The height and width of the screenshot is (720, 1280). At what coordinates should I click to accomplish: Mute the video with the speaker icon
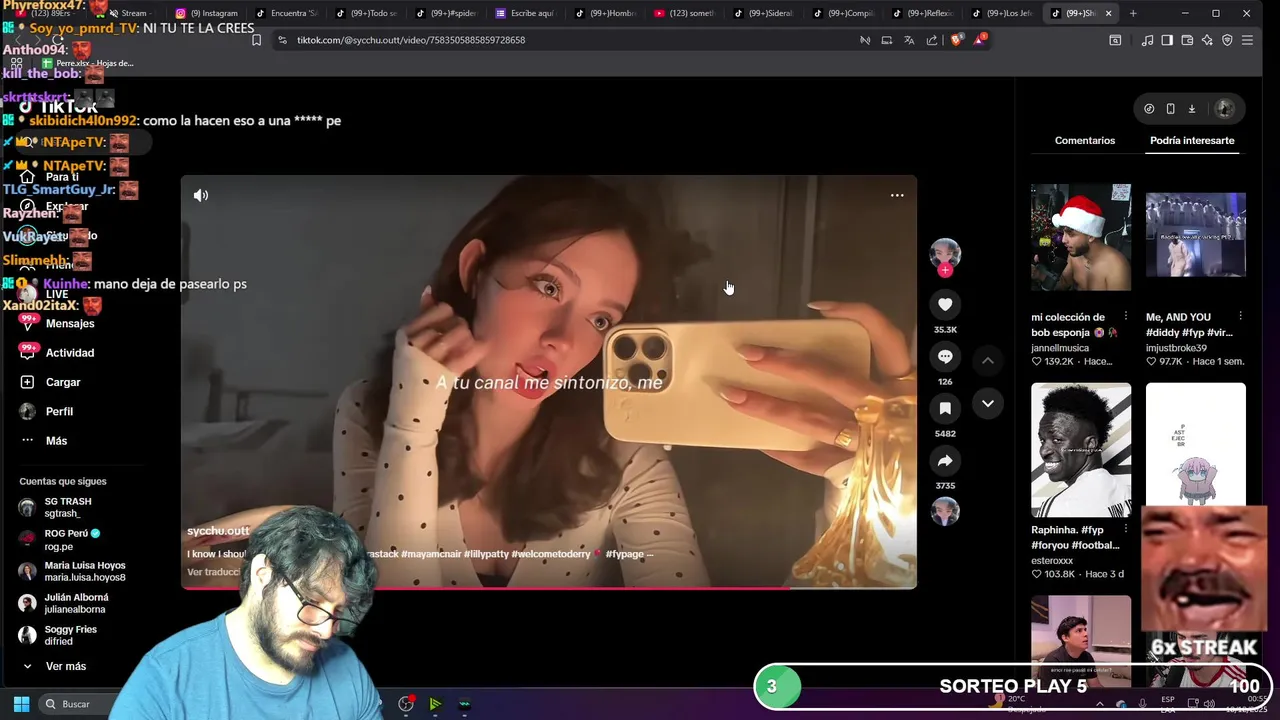(201, 195)
